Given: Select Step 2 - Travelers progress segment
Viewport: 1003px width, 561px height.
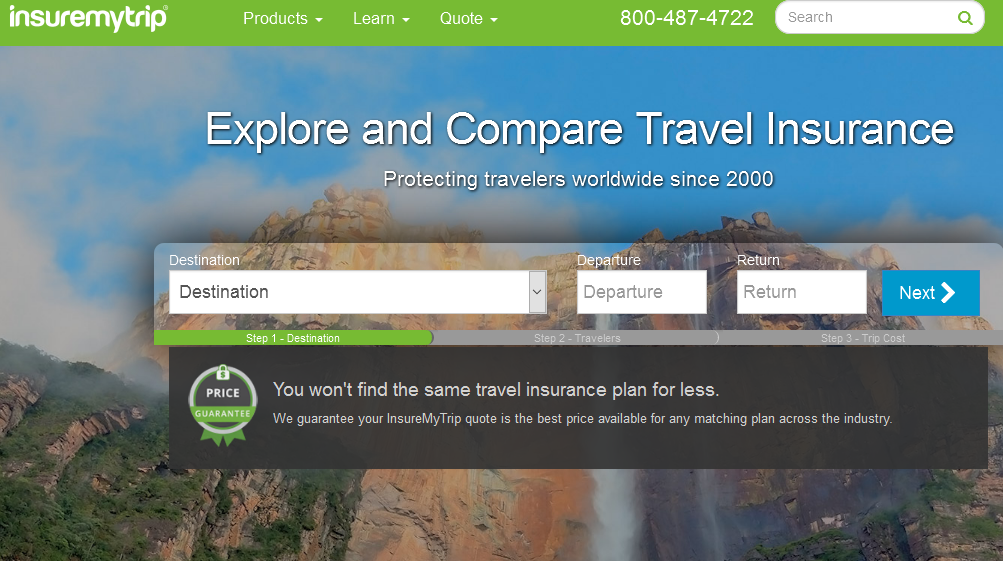Looking at the screenshot, I should tap(577, 338).
